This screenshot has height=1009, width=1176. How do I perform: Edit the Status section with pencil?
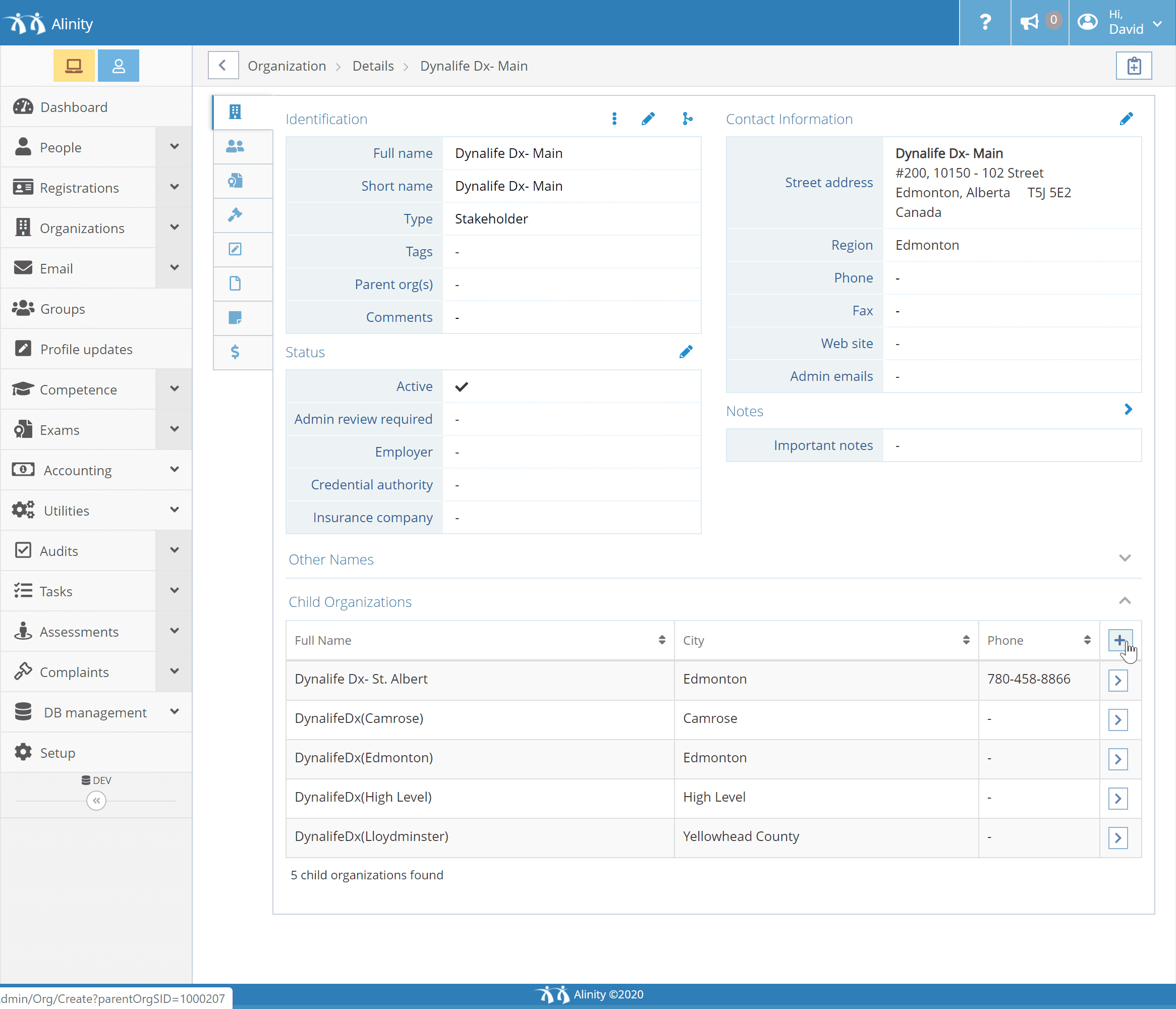coord(686,352)
